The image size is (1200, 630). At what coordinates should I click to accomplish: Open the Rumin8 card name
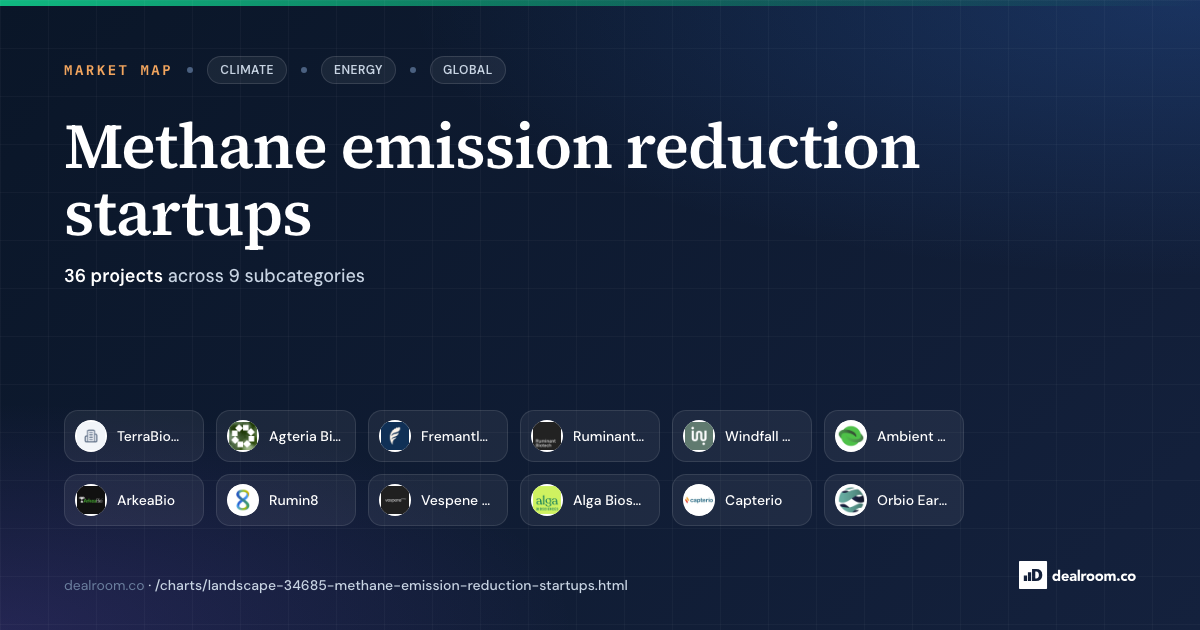[x=294, y=500]
